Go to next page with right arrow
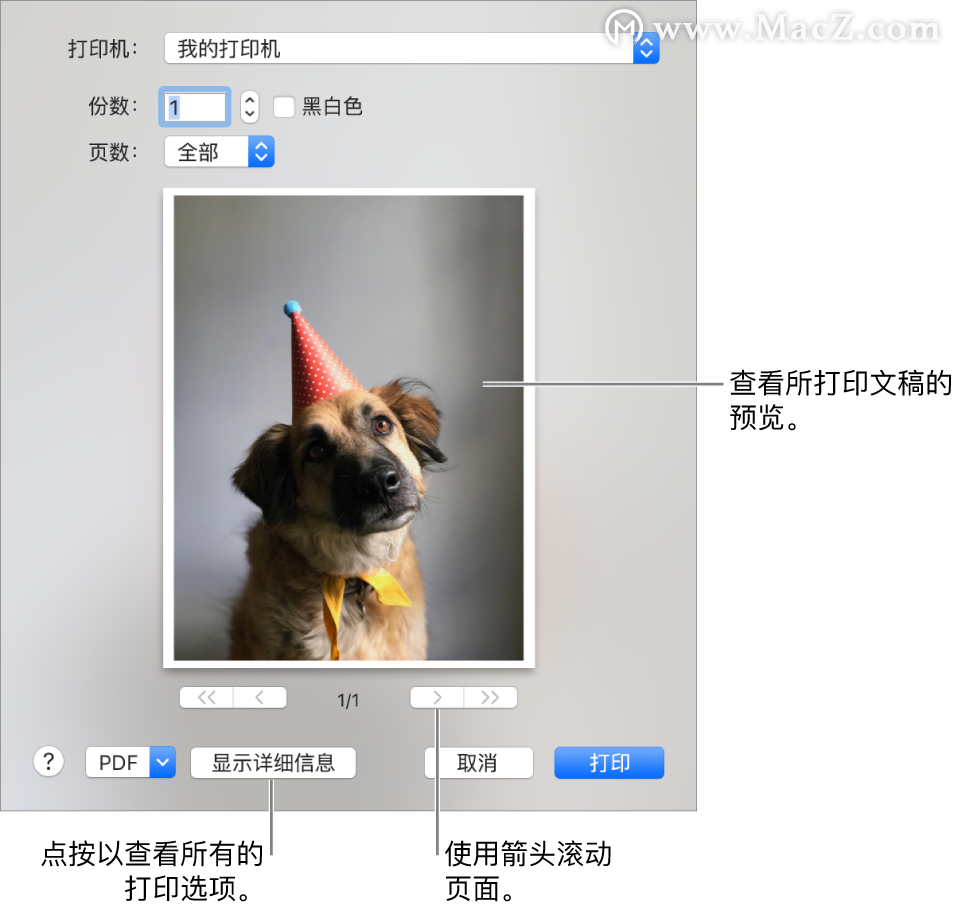The width and height of the screenshot is (963, 915). pos(437,698)
